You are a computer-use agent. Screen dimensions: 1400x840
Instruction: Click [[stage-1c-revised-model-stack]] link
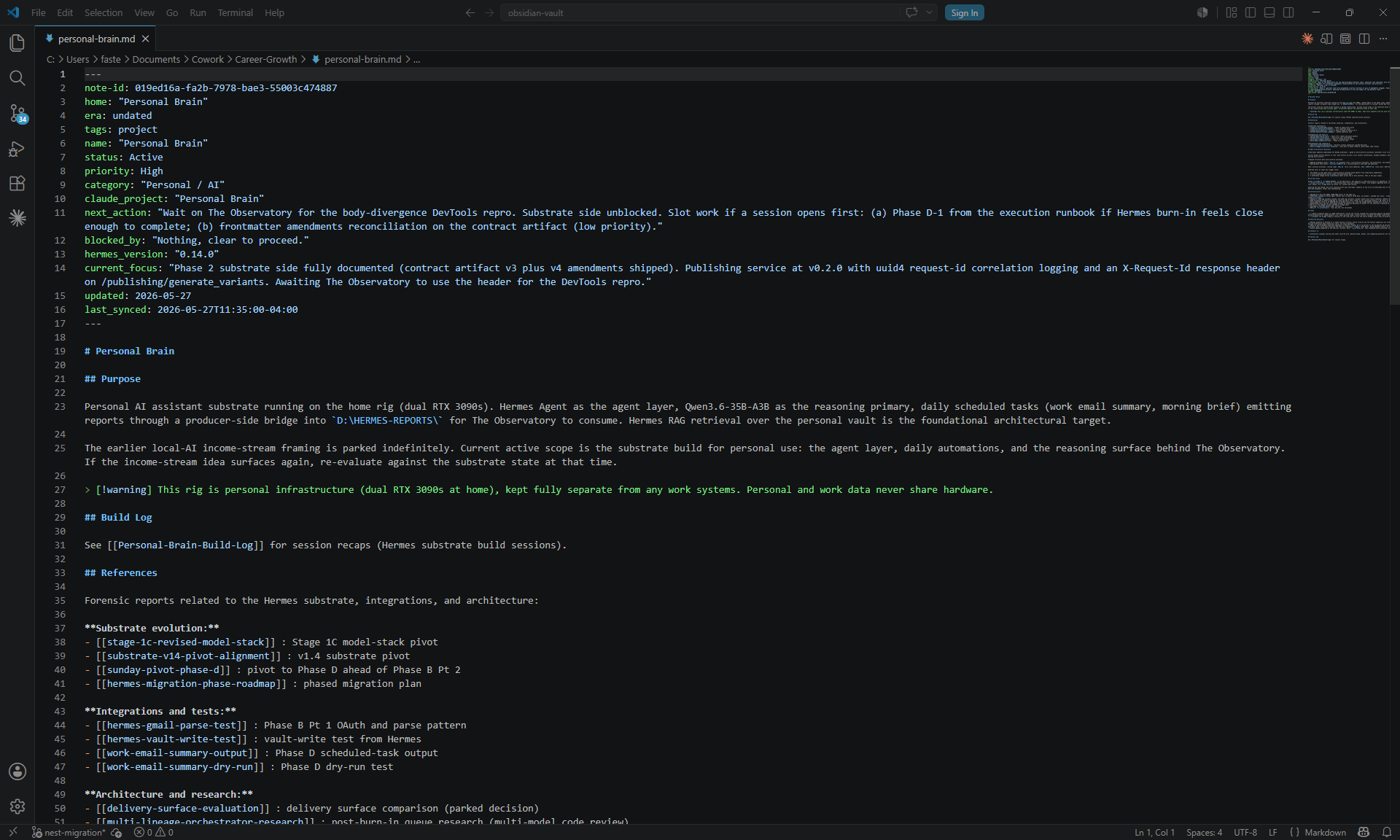pyautogui.click(x=185, y=642)
